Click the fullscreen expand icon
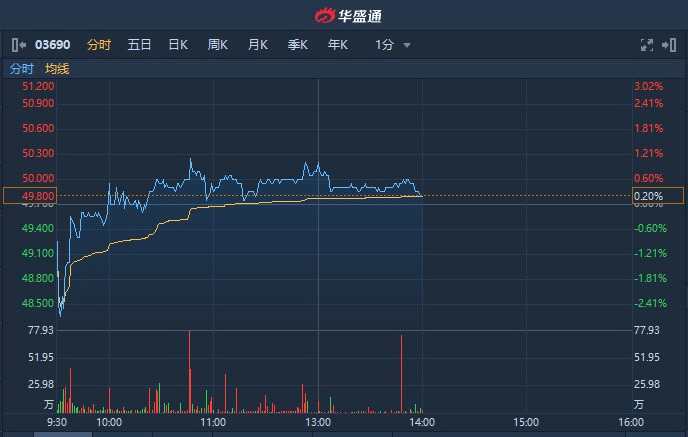Image resolution: width=688 pixels, height=437 pixels. [646, 45]
